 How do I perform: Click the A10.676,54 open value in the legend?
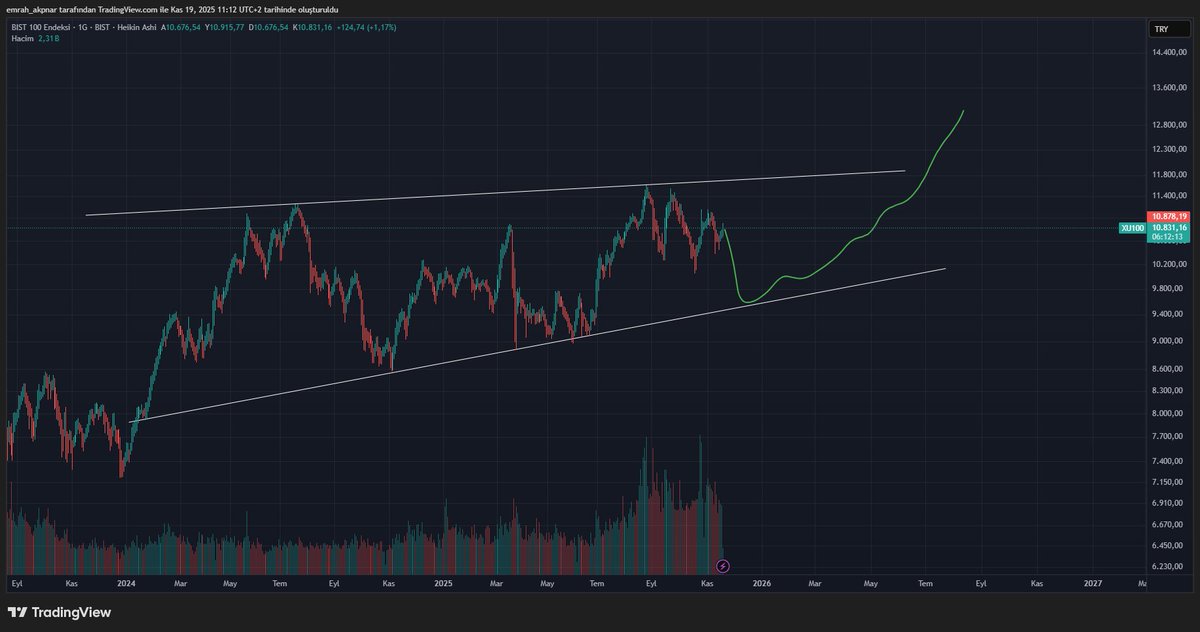coord(180,27)
